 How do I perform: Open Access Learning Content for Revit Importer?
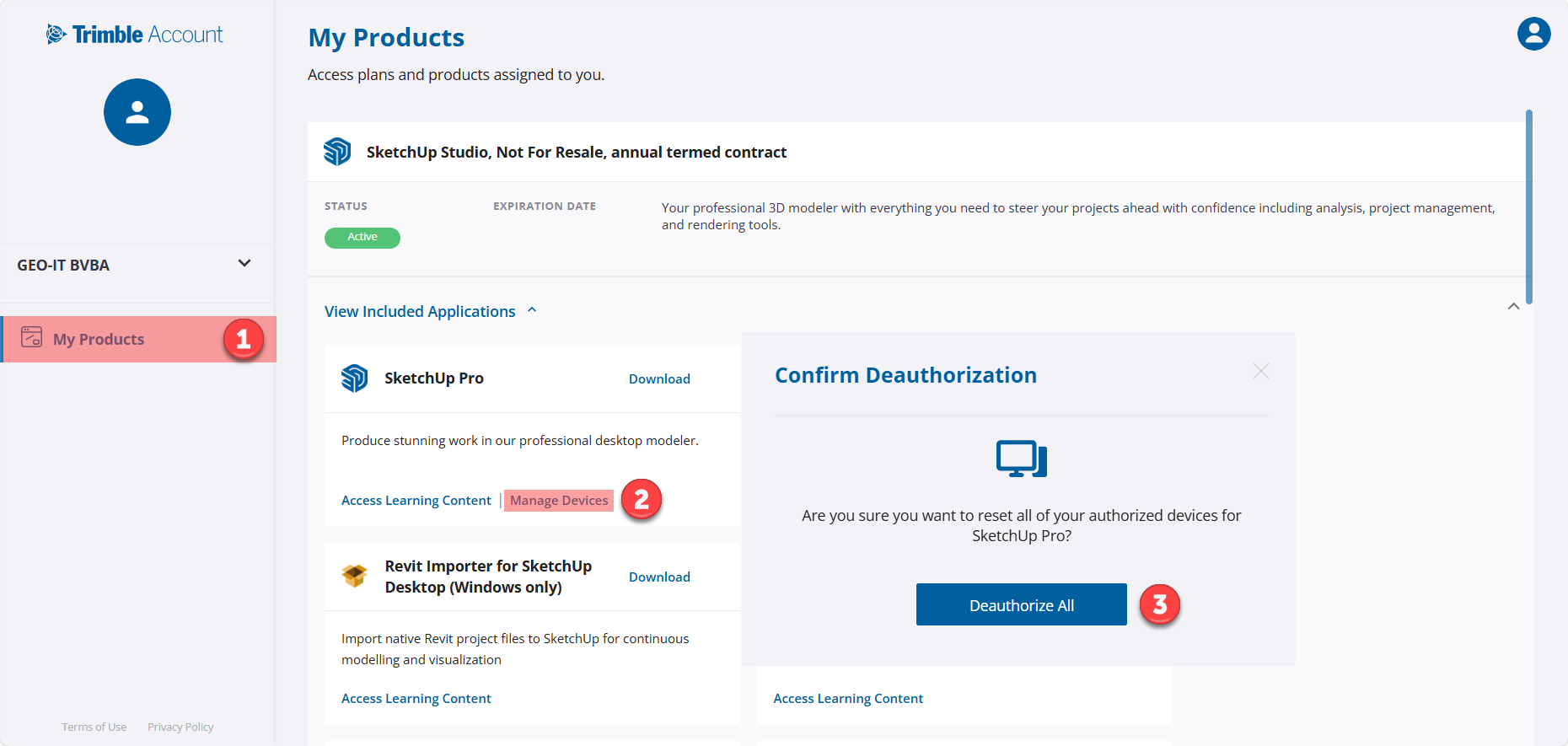416,699
